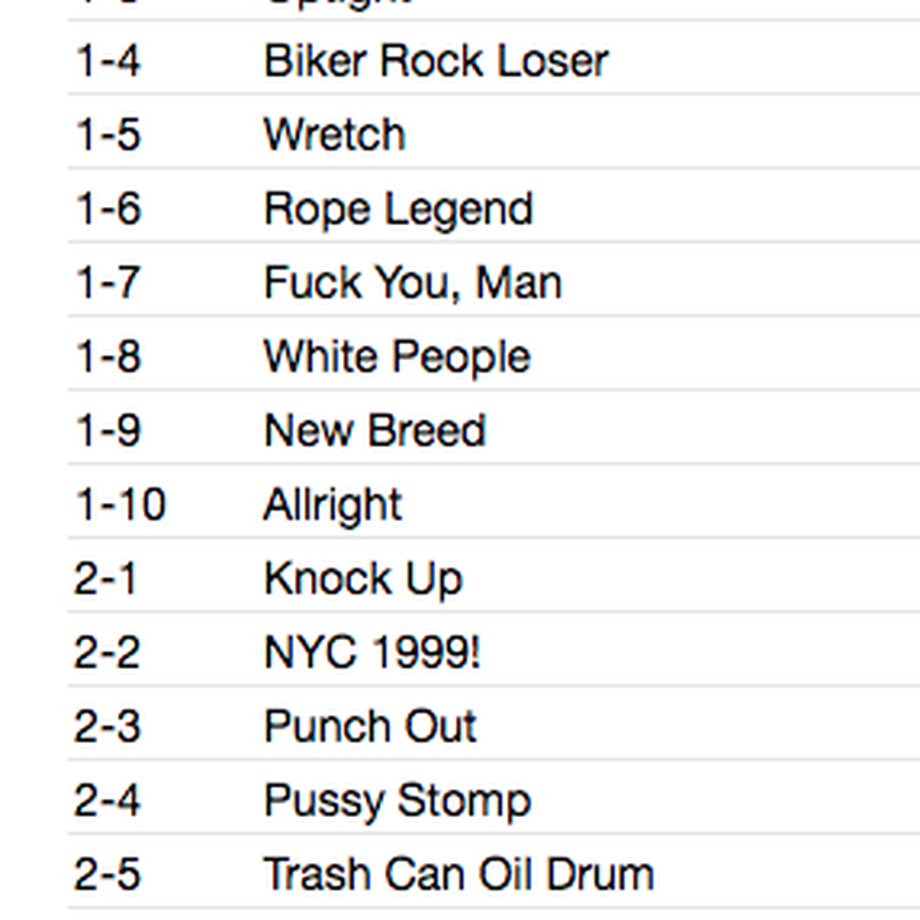Select the NYC 1999! track title
This screenshot has width=920, height=920.
click(x=373, y=652)
